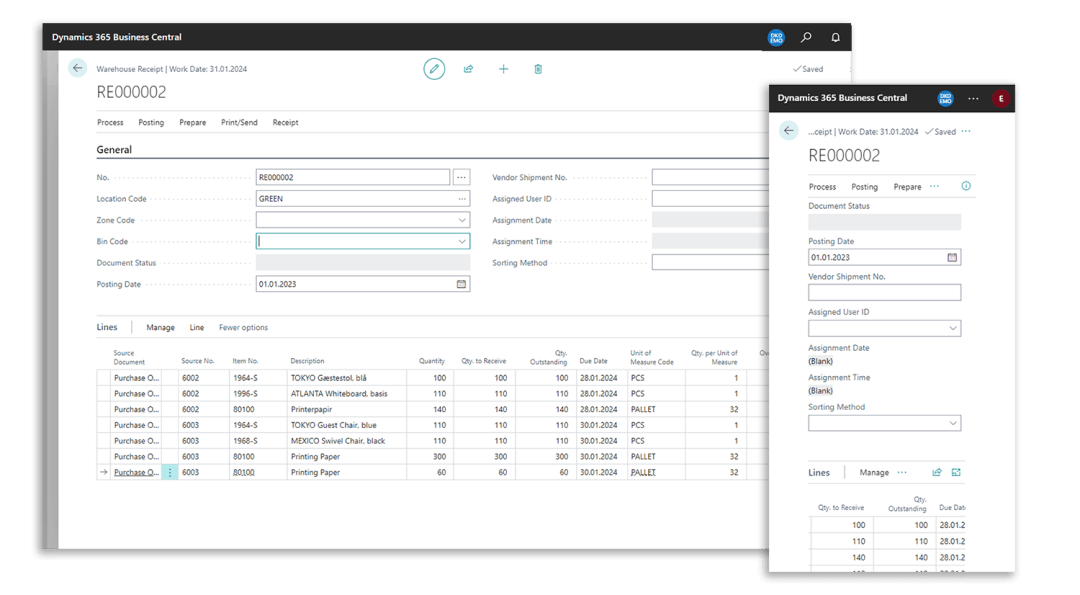This screenshot has width=1080, height=595.
Task: Click the info icon in the small window
Action: (965, 186)
